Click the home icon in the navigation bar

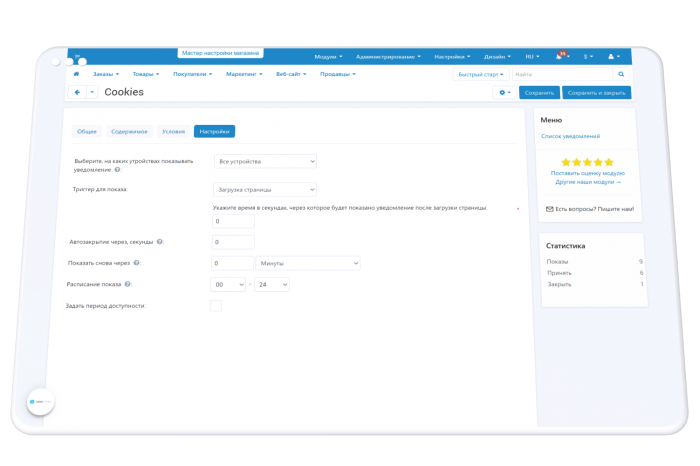(x=76, y=74)
